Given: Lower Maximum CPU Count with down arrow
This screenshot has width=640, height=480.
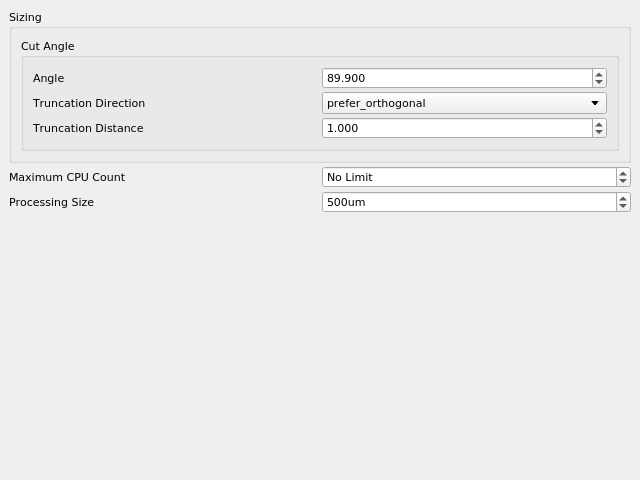Looking at the screenshot, I should (x=623, y=181).
